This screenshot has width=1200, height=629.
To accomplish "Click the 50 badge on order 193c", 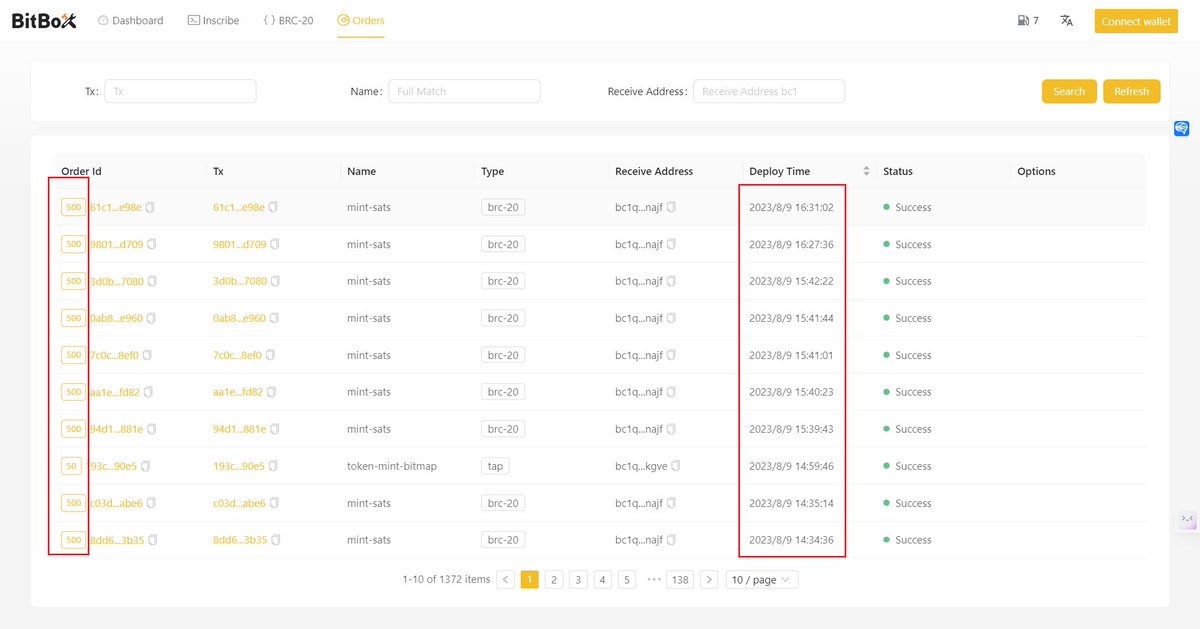I will [73, 466].
